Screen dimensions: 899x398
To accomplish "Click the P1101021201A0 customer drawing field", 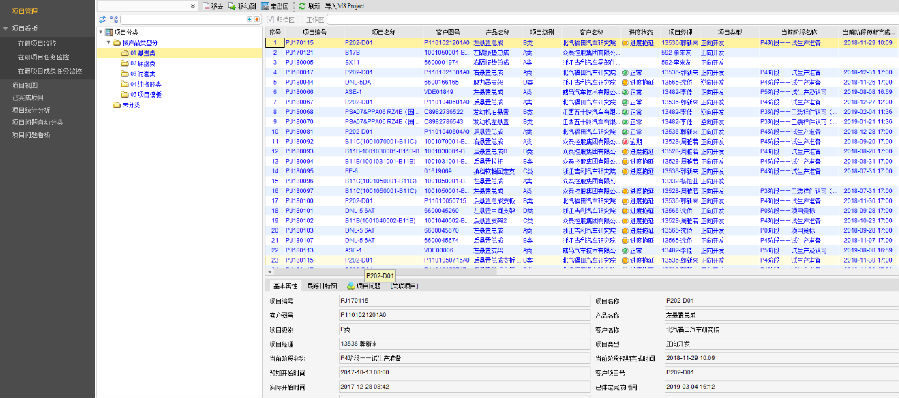I will coord(464,315).
